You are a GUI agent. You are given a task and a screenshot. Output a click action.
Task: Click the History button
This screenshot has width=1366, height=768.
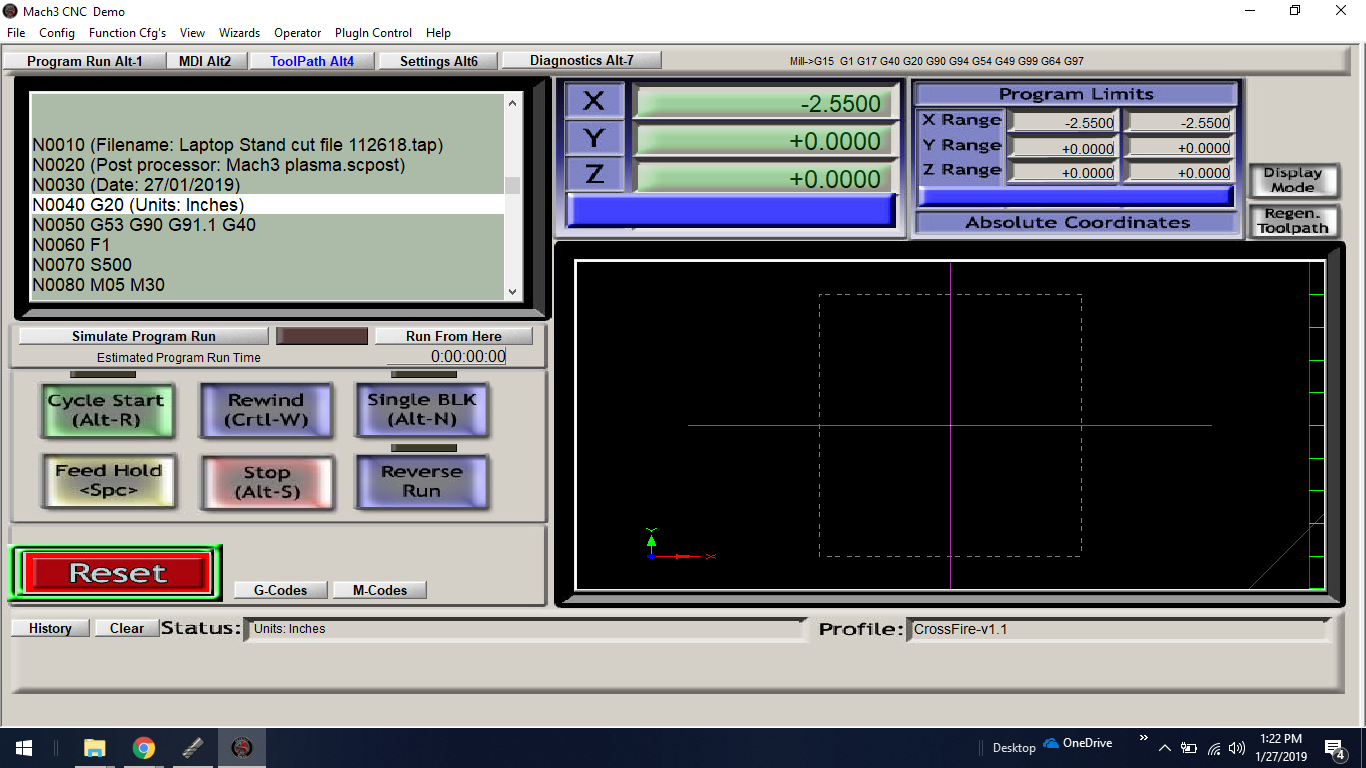(x=50, y=628)
